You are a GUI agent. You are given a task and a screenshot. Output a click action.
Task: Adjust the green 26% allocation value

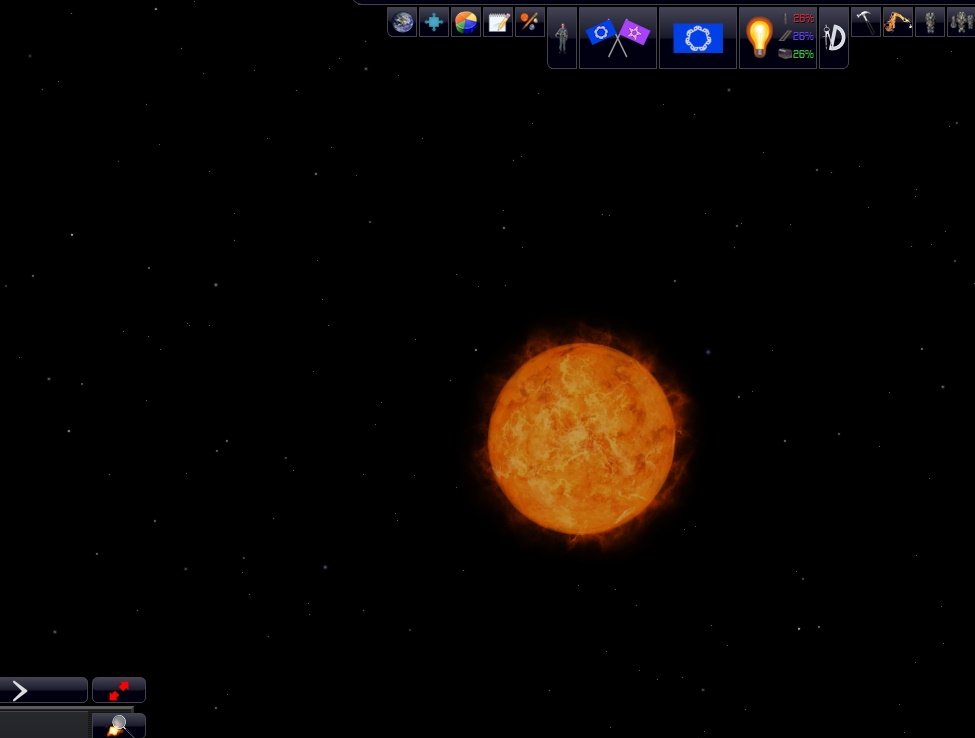tap(802, 54)
